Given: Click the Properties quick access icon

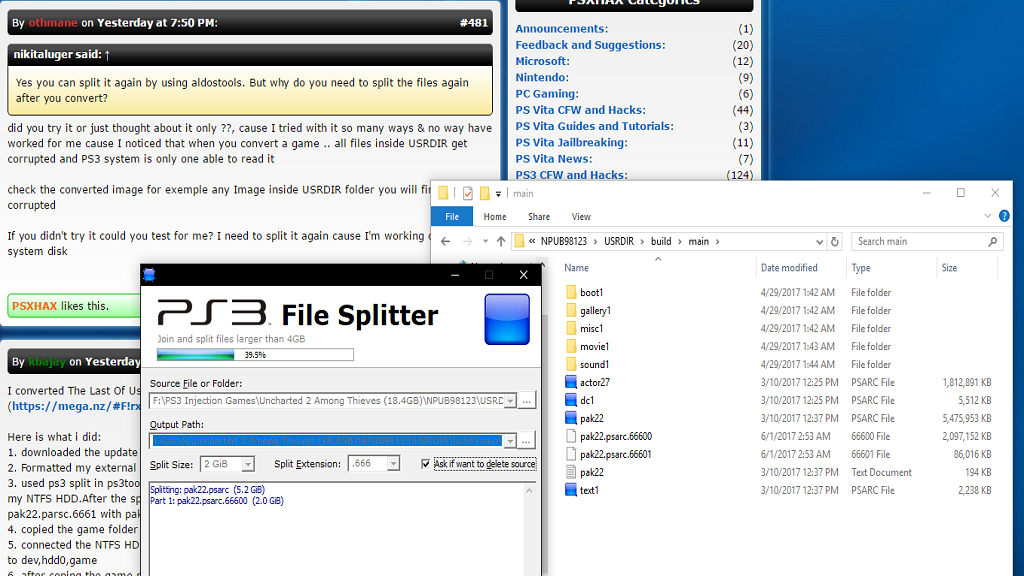Looking at the screenshot, I should (468, 193).
